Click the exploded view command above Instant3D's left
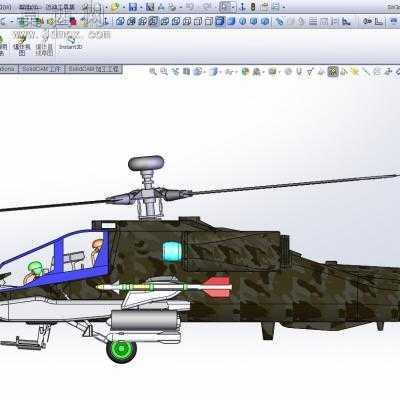Screen dimensions: 400x400 click(22, 45)
